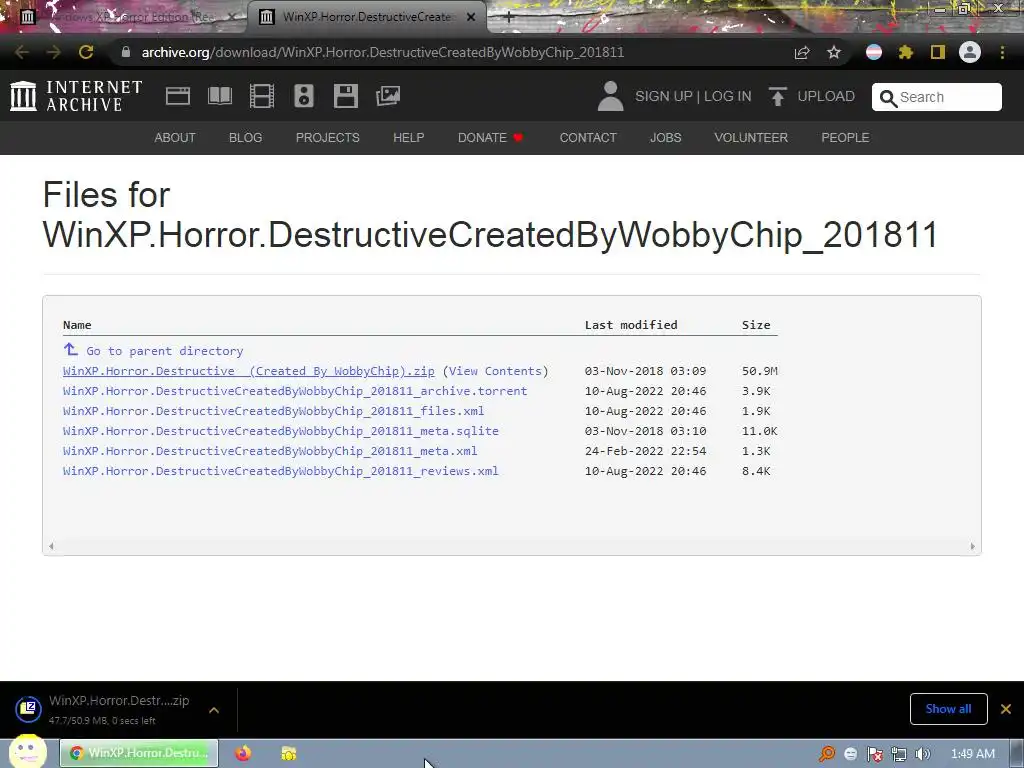Go forward with browser forward arrow
Viewport: 1024px width, 768px height.
pyautogui.click(x=54, y=52)
